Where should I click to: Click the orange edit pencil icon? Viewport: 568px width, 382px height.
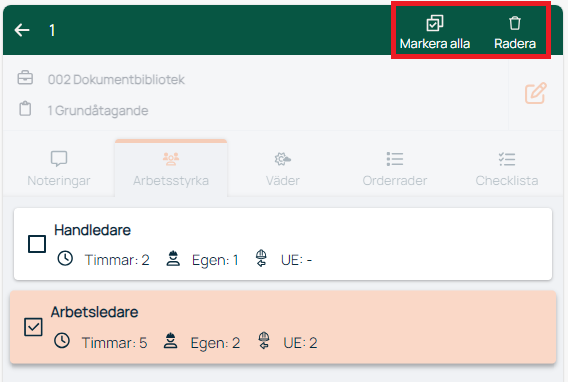[536, 93]
